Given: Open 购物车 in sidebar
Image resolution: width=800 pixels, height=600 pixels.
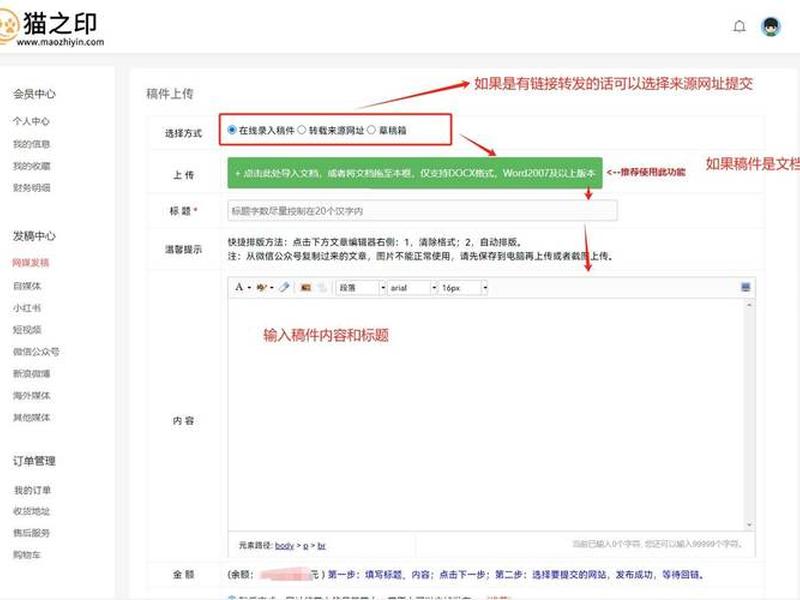Looking at the screenshot, I should (x=27, y=555).
